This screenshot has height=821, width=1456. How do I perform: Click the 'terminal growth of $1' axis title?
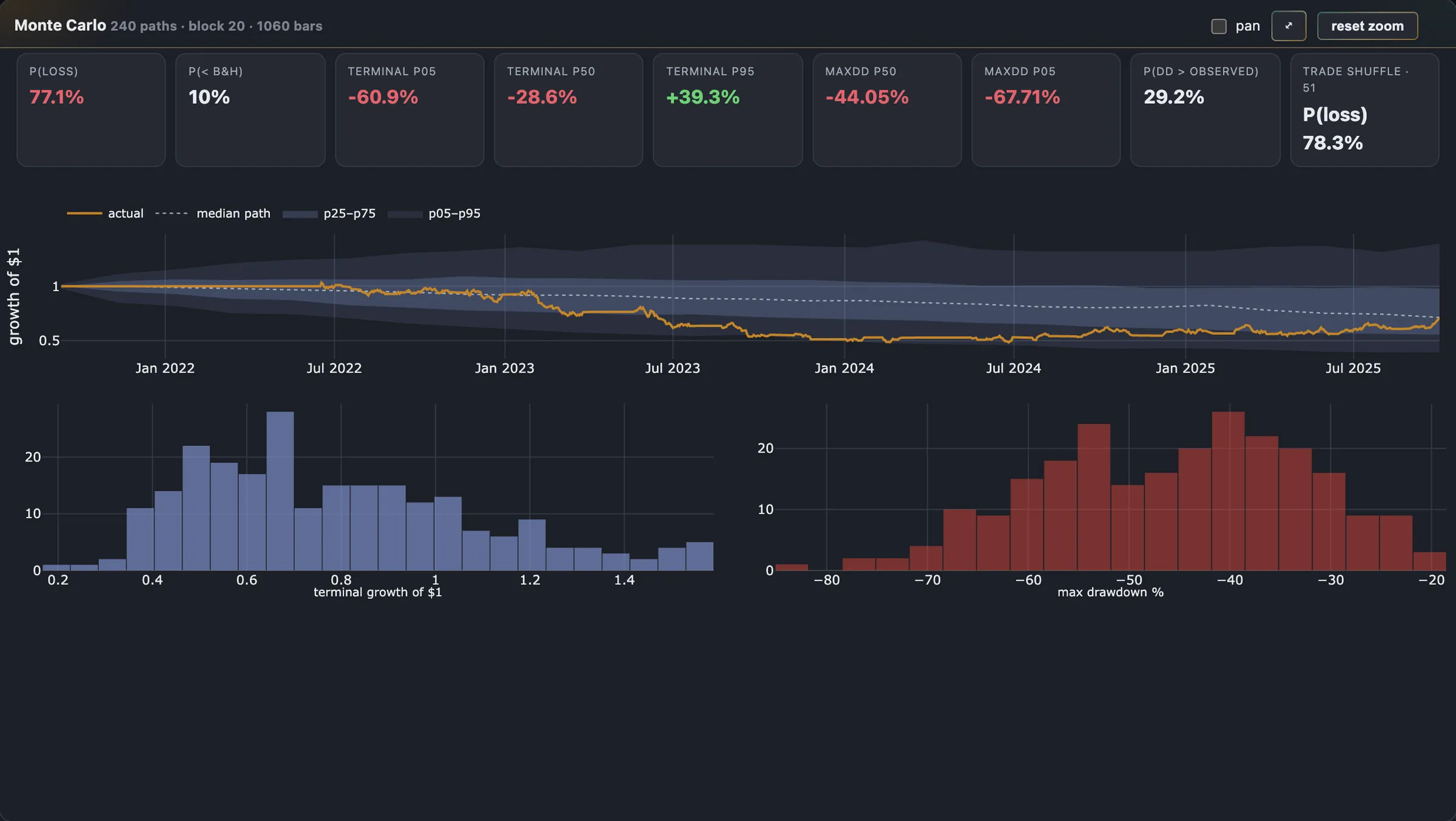[x=378, y=592]
